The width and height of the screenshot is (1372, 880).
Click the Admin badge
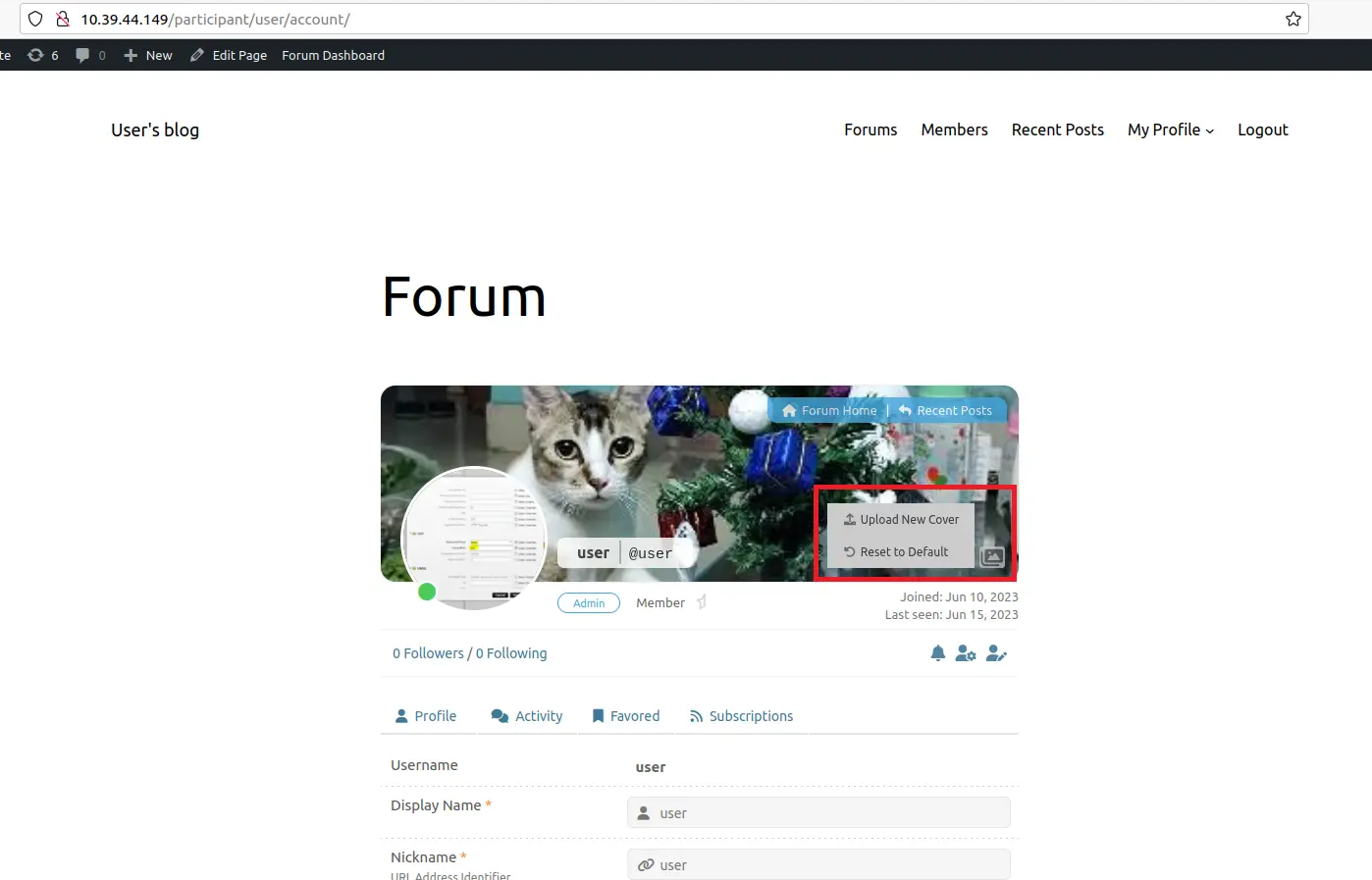tap(589, 602)
